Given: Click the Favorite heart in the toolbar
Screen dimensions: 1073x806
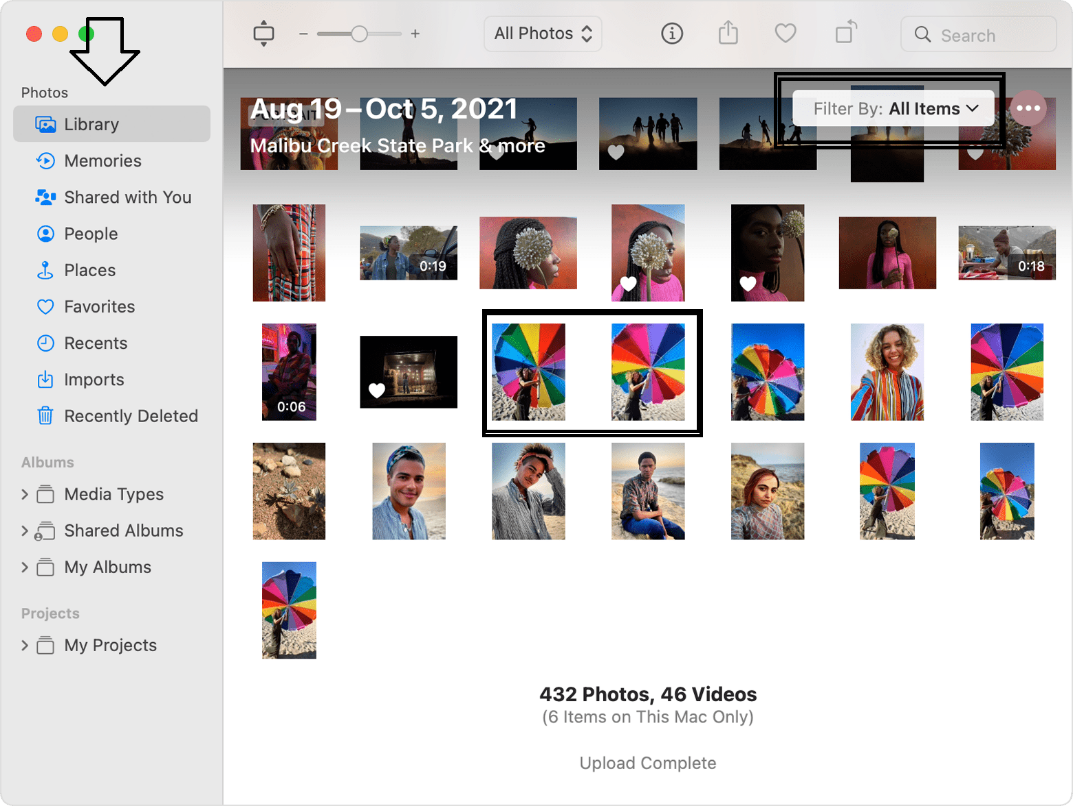Looking at the screenshot, I should [x=785, y=33].
